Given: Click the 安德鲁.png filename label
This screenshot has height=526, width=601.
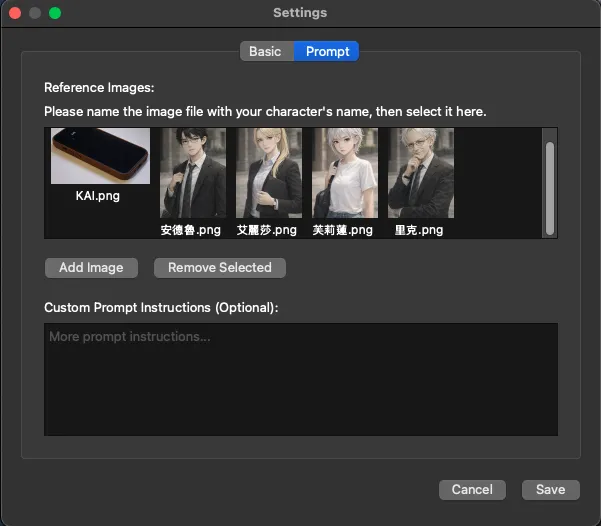Looking at the screenshot, I should point(190,230).
